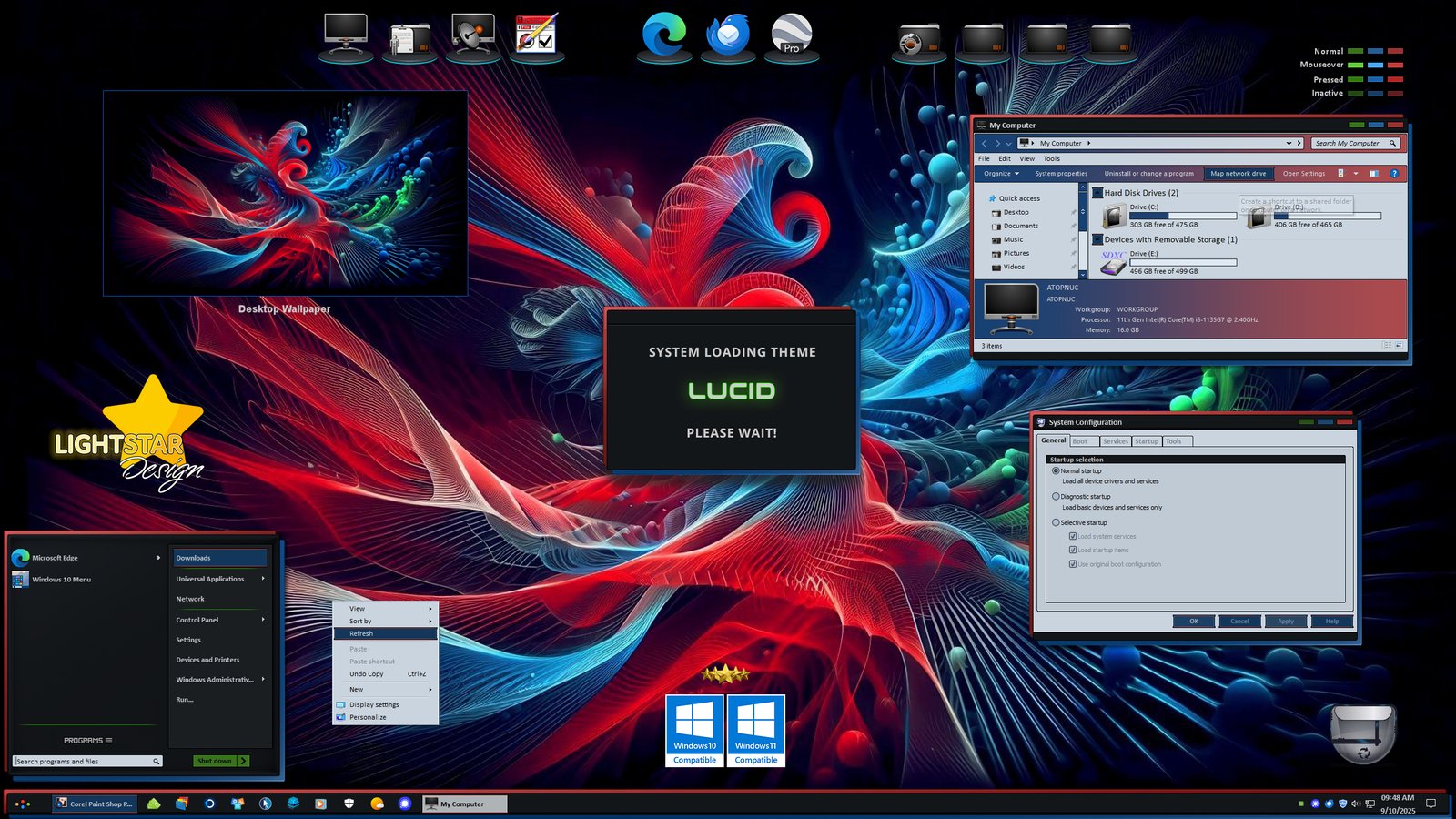Image resolution: width=1456 pixels, height=819 pixels.
Task: Click the Start button on the taskbar
Action: (x=23, y=804)
